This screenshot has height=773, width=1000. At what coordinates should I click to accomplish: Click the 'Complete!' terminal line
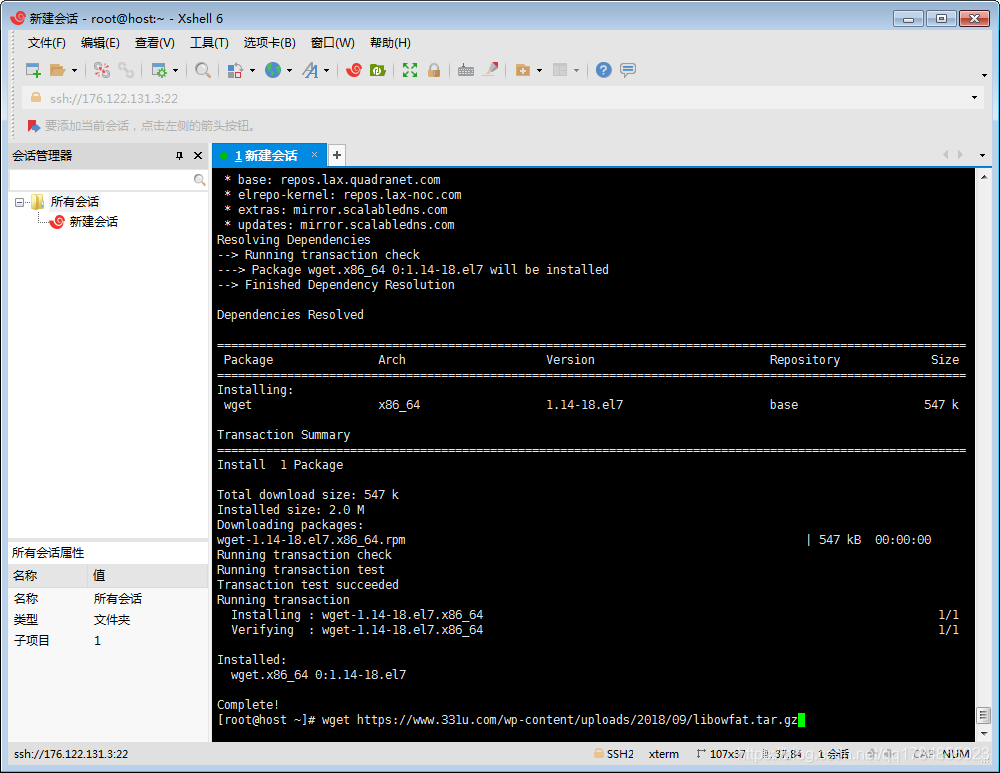[247, 705]
